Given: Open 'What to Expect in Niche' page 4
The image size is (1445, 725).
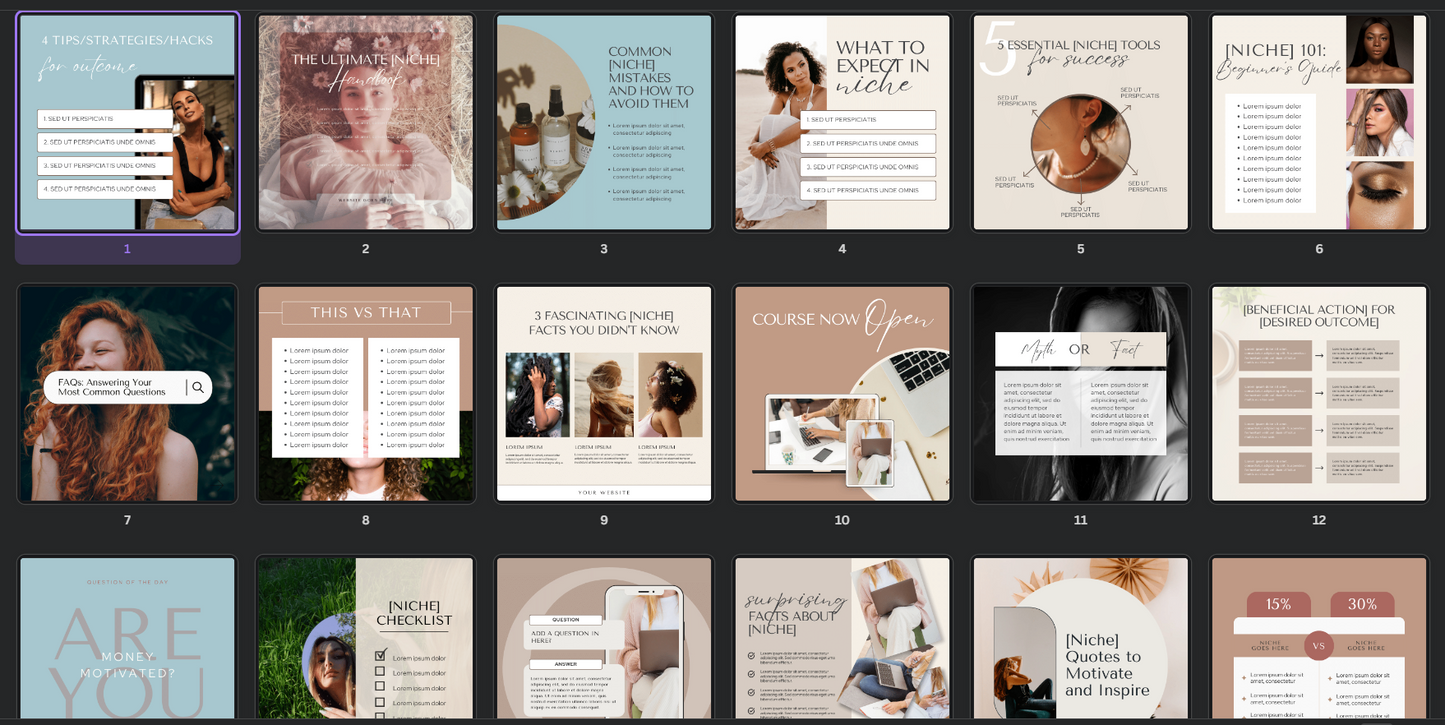Looking at the screenshot, I should [x=842, y=123].
